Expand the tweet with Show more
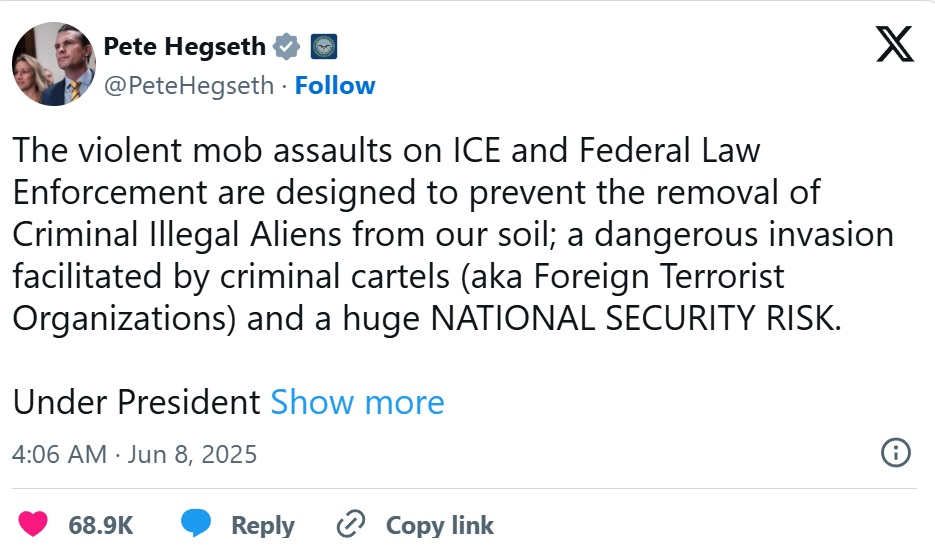Screen dimensions: 935x556 coord(357,402)
